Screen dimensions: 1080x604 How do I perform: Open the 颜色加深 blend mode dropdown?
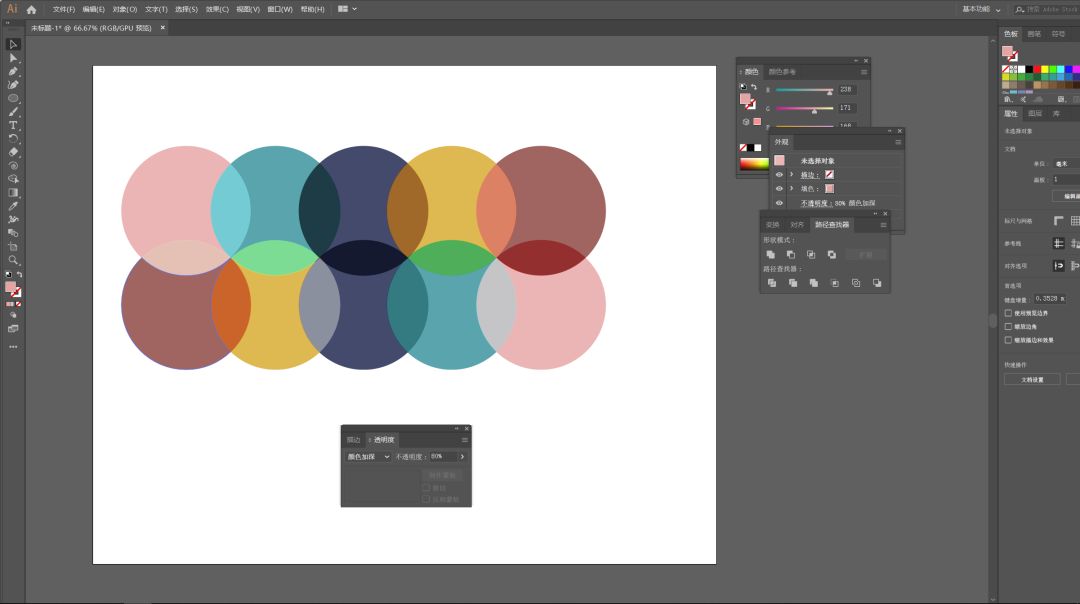[368, 456]
